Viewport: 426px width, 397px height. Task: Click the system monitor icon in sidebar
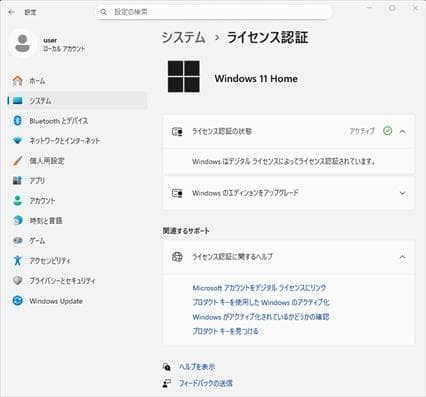point(17,100)
